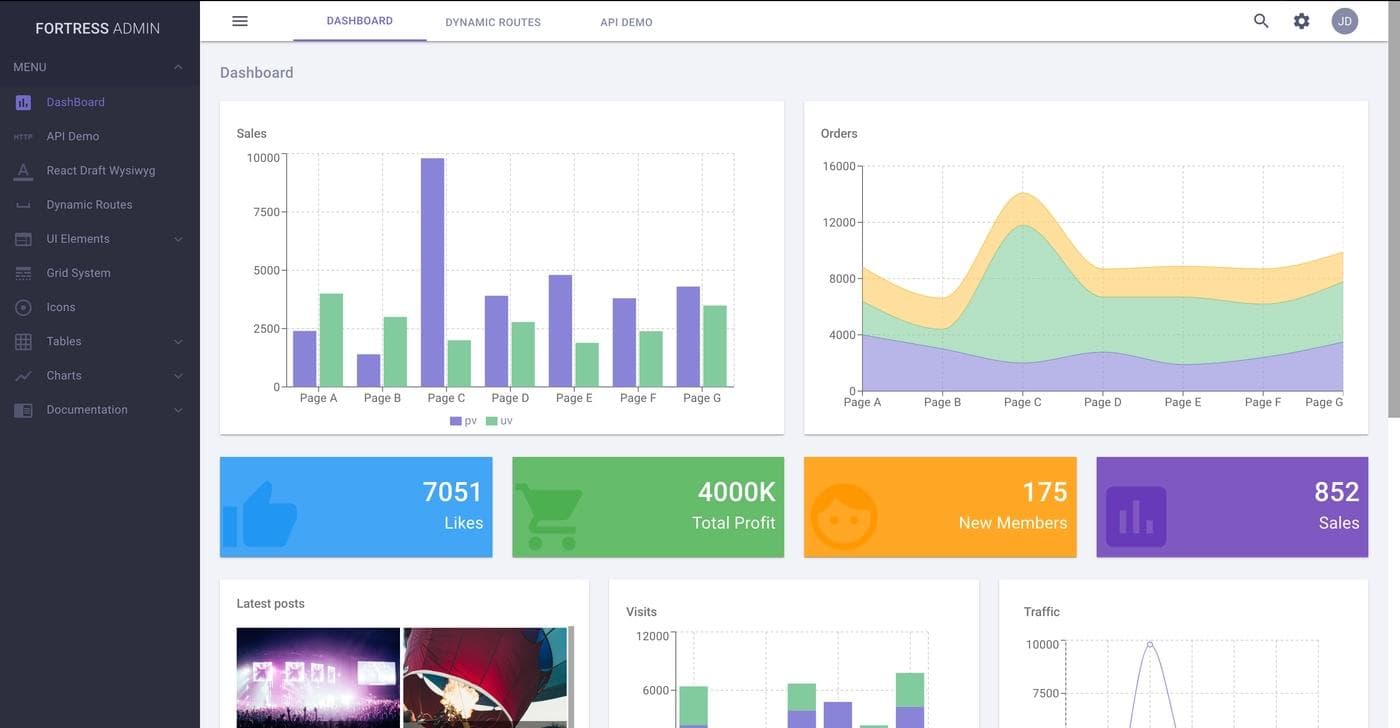Toggle the uv series in Sales legend
Image resolution: width=1400 pixels, height=728 pixels.
tap(499, 421)
